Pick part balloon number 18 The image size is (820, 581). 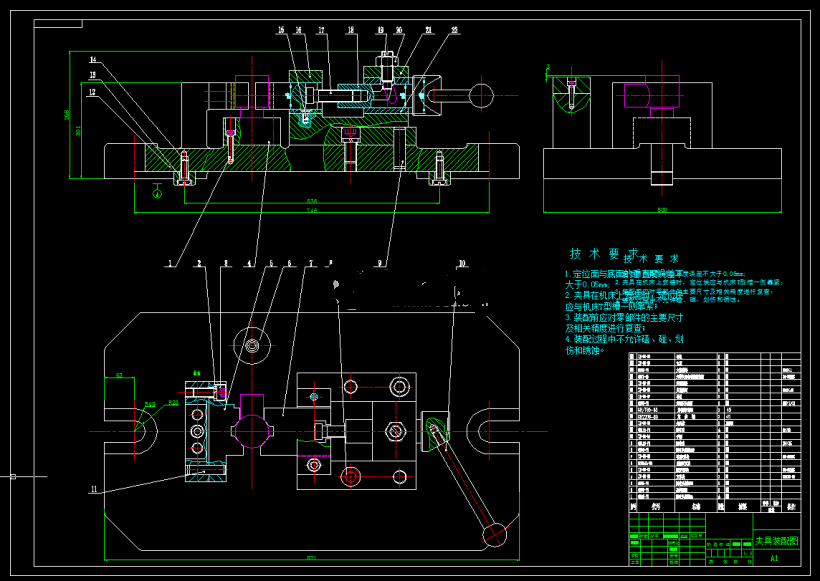351,30
